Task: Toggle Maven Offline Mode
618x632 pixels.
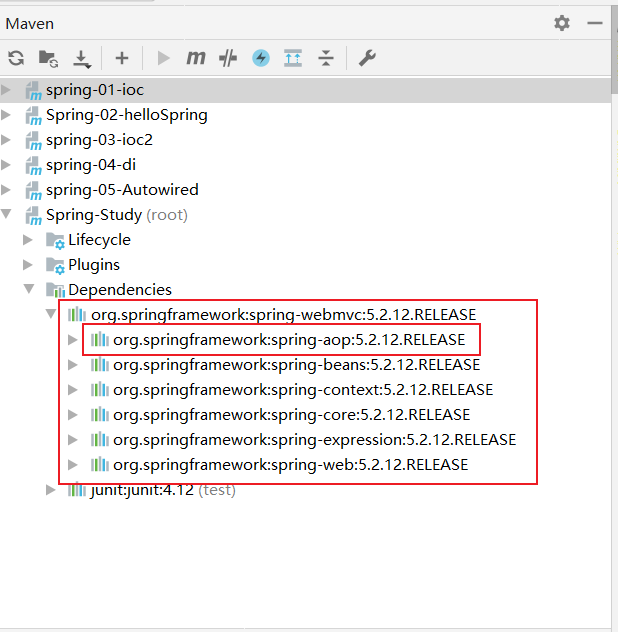Action: tap(228, 58)
